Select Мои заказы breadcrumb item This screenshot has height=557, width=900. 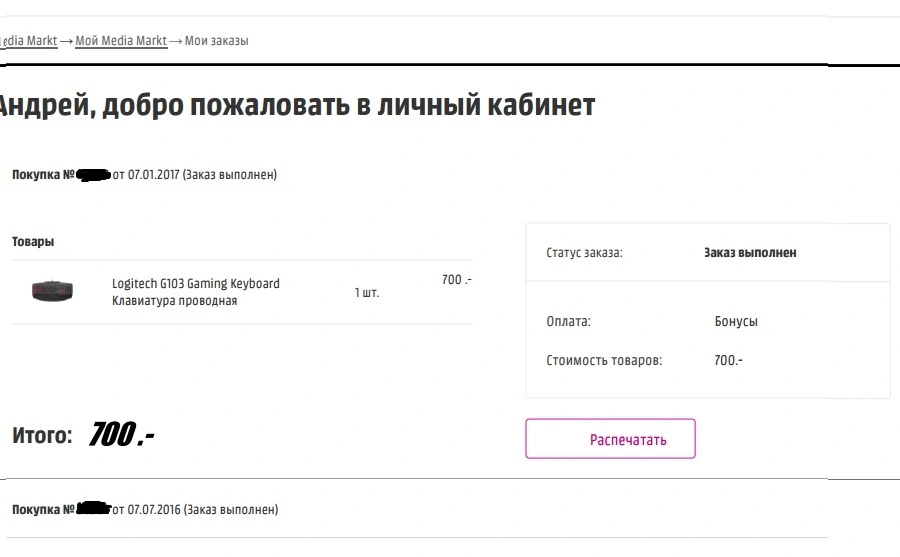[x=216, y=41]
